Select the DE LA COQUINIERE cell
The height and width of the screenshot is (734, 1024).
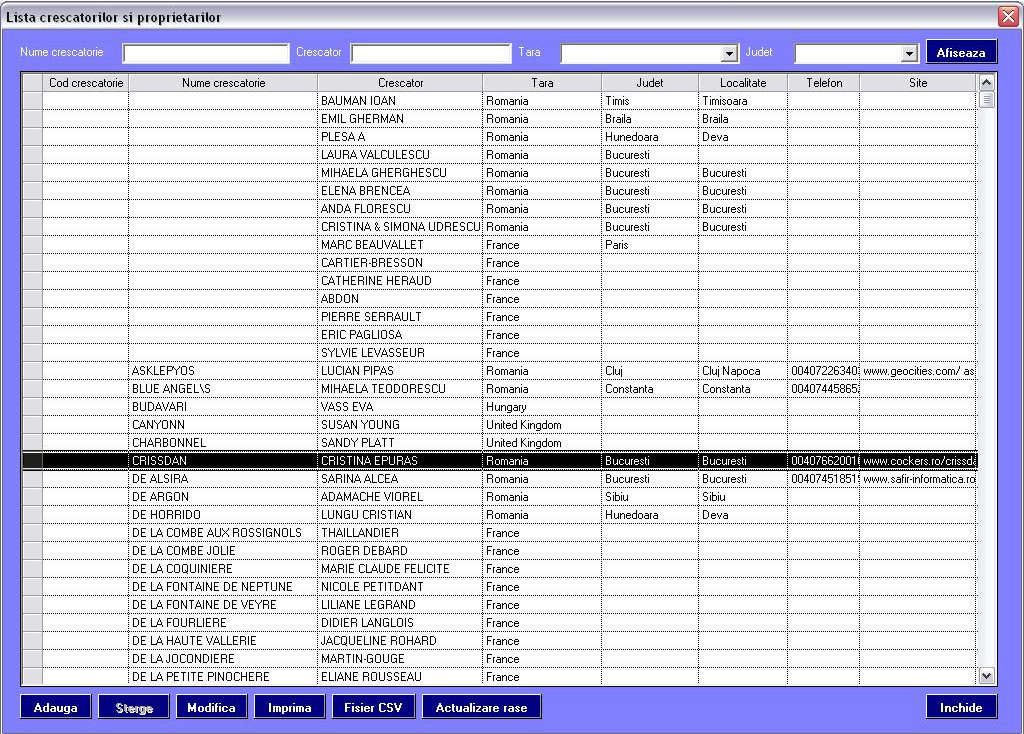(x=223, y=568)
